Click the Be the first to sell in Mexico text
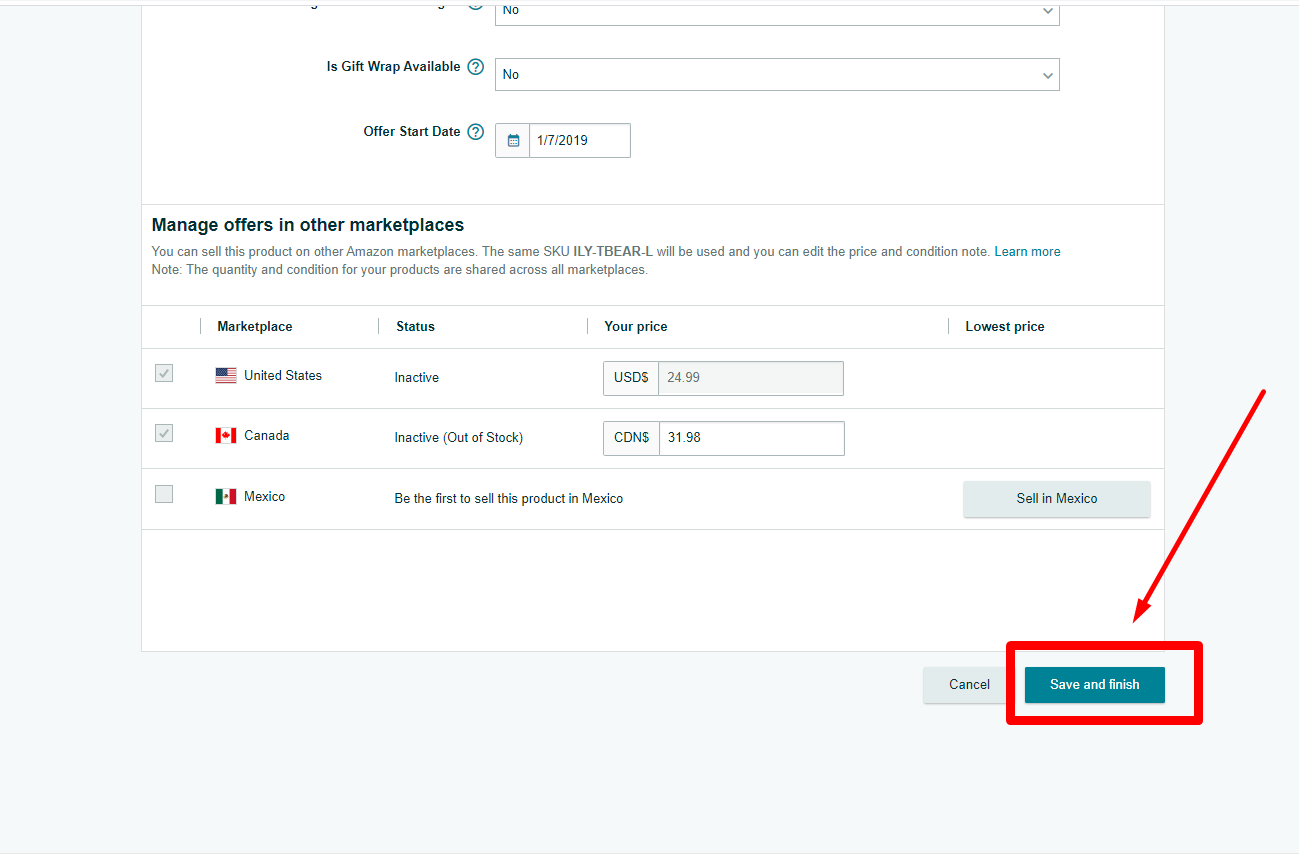 tap(509, 499)
